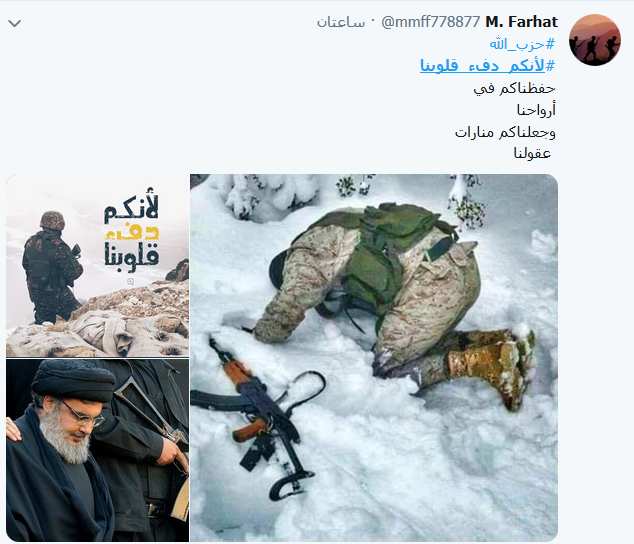Open the tweet timestamp ساعتان
Viewport: 634px width, 544px height.
coord(341,22)
